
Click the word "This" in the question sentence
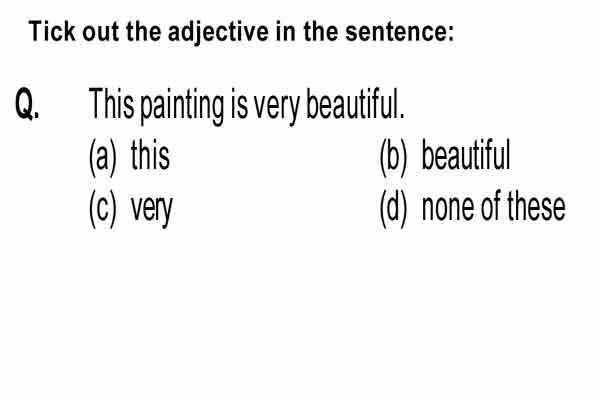pyautogui.click(x=112, y=104)
